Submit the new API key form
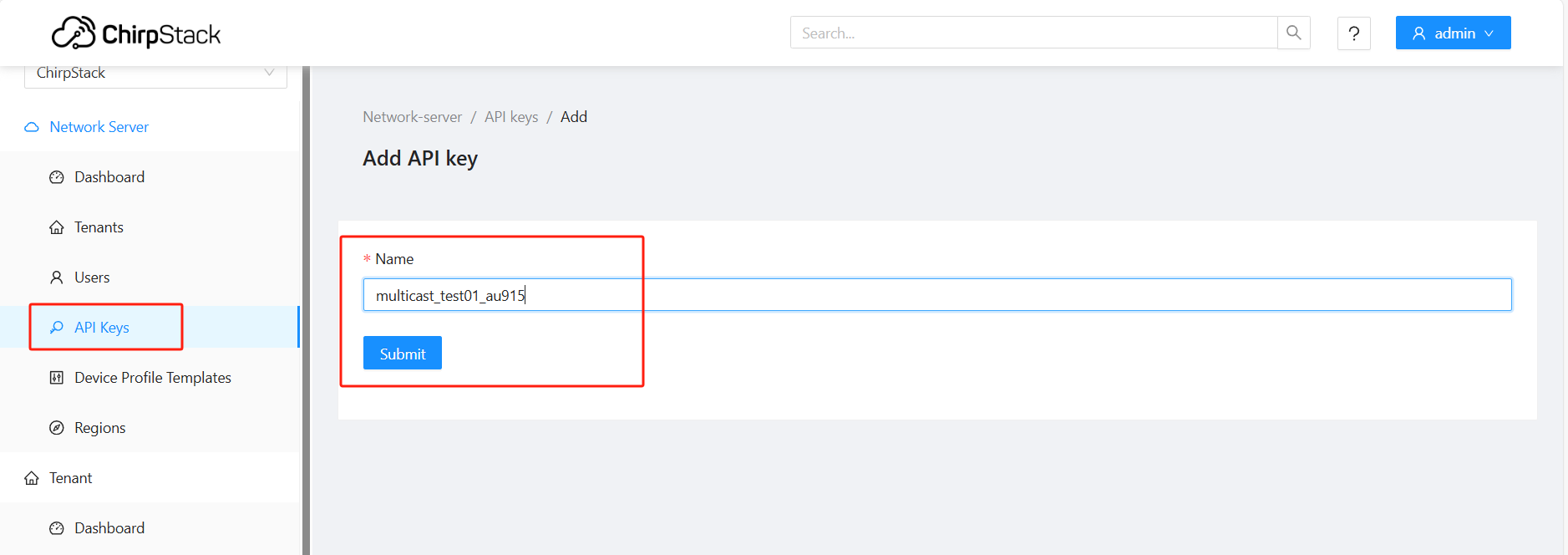The width and height of the screenshot is (1568, 555). (403, 353)
